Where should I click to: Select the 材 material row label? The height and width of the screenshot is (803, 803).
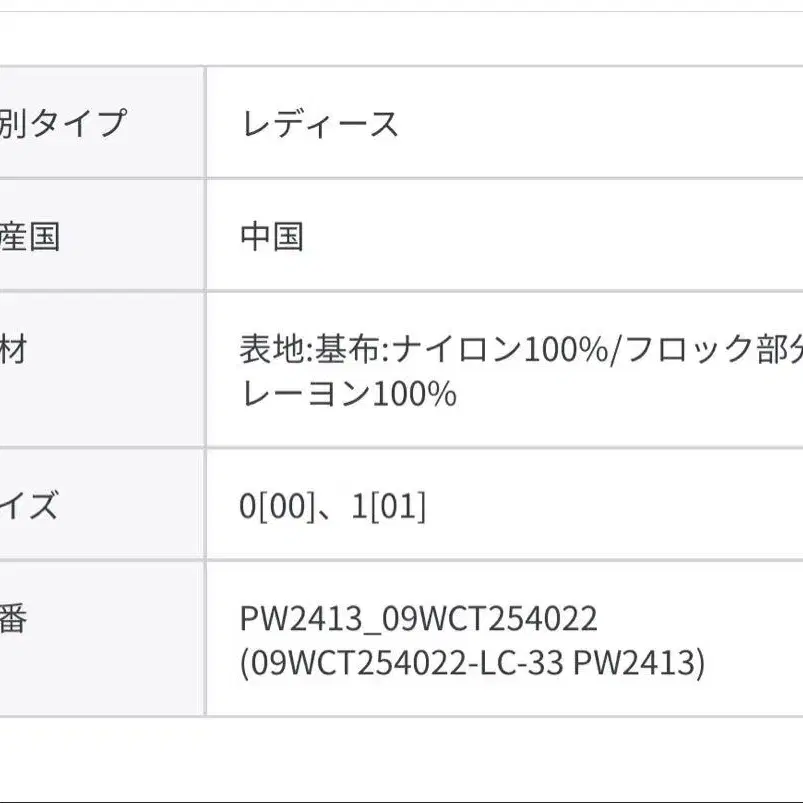click(13, 350)
